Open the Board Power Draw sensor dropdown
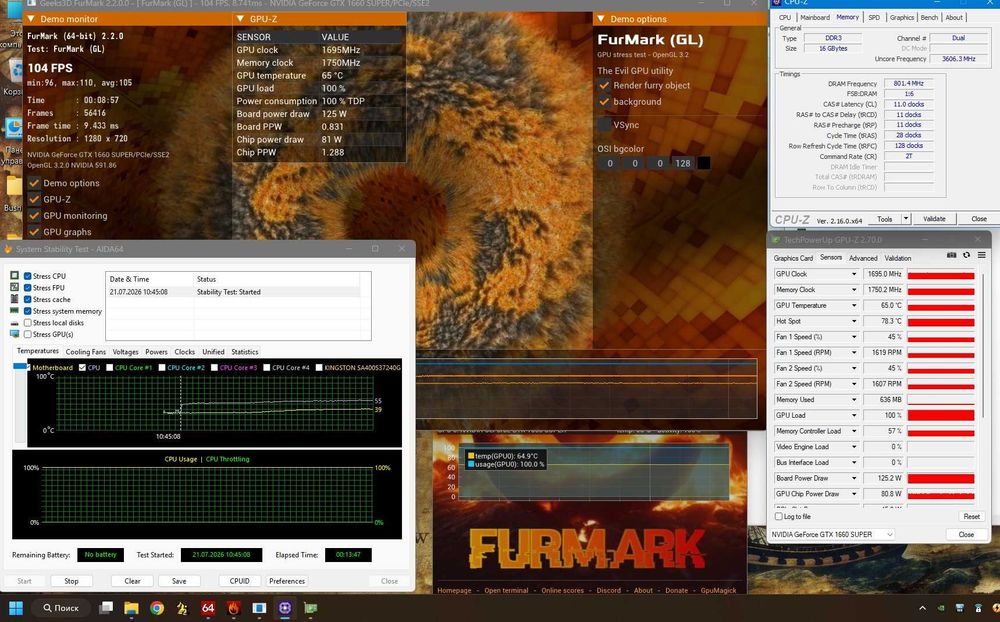Screen dimensions: 1000x622 [854, 478]
